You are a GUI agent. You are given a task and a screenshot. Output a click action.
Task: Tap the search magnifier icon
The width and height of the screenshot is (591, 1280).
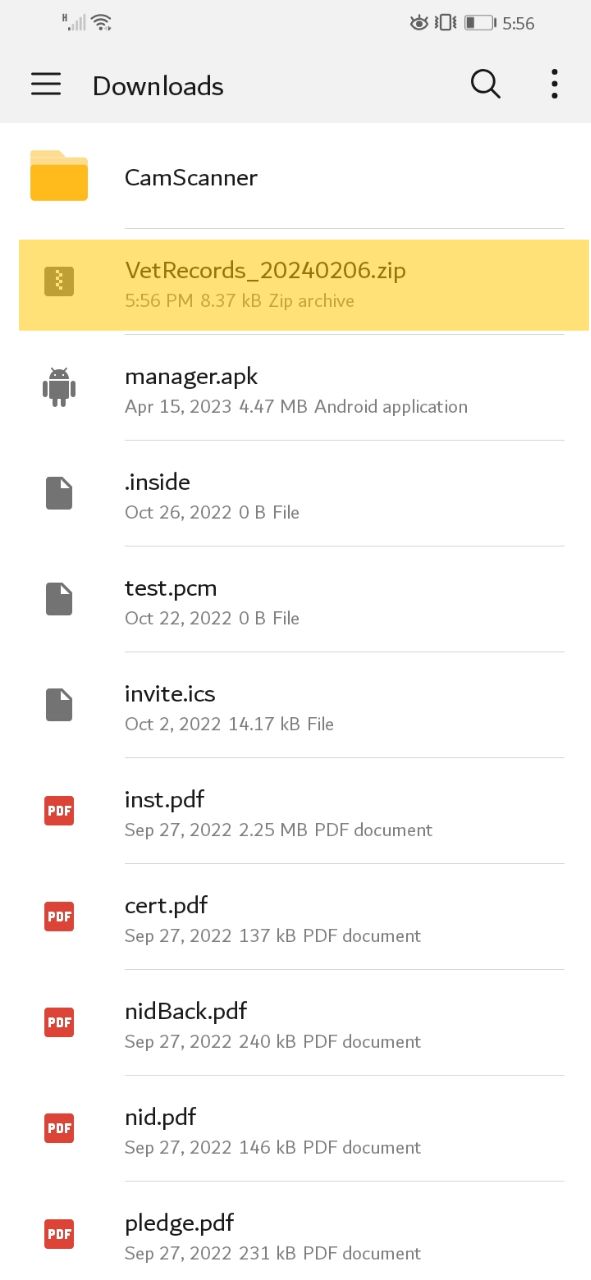pos(485,85)
